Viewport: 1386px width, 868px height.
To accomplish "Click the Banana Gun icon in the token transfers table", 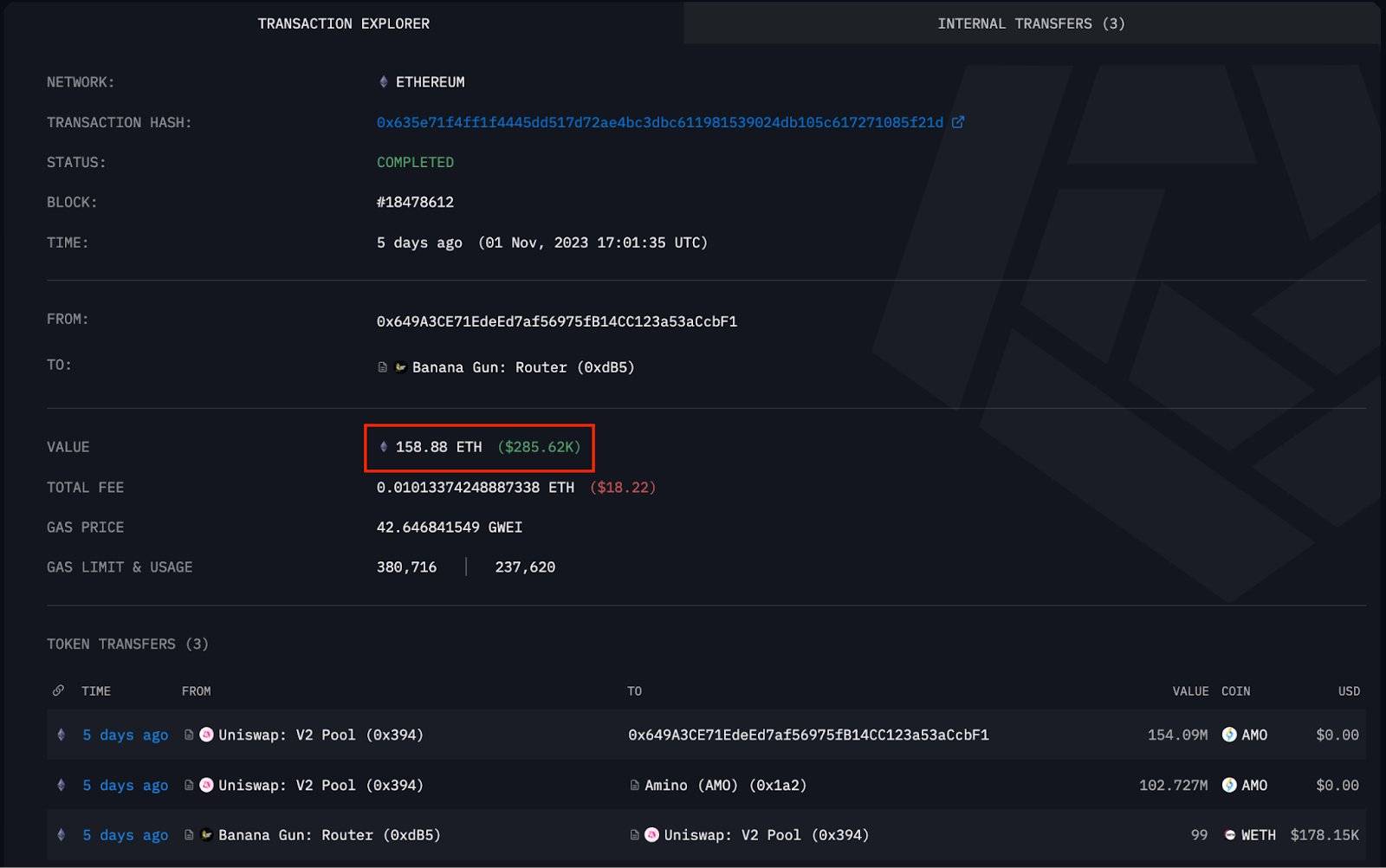I will click(x=206, y=835).
